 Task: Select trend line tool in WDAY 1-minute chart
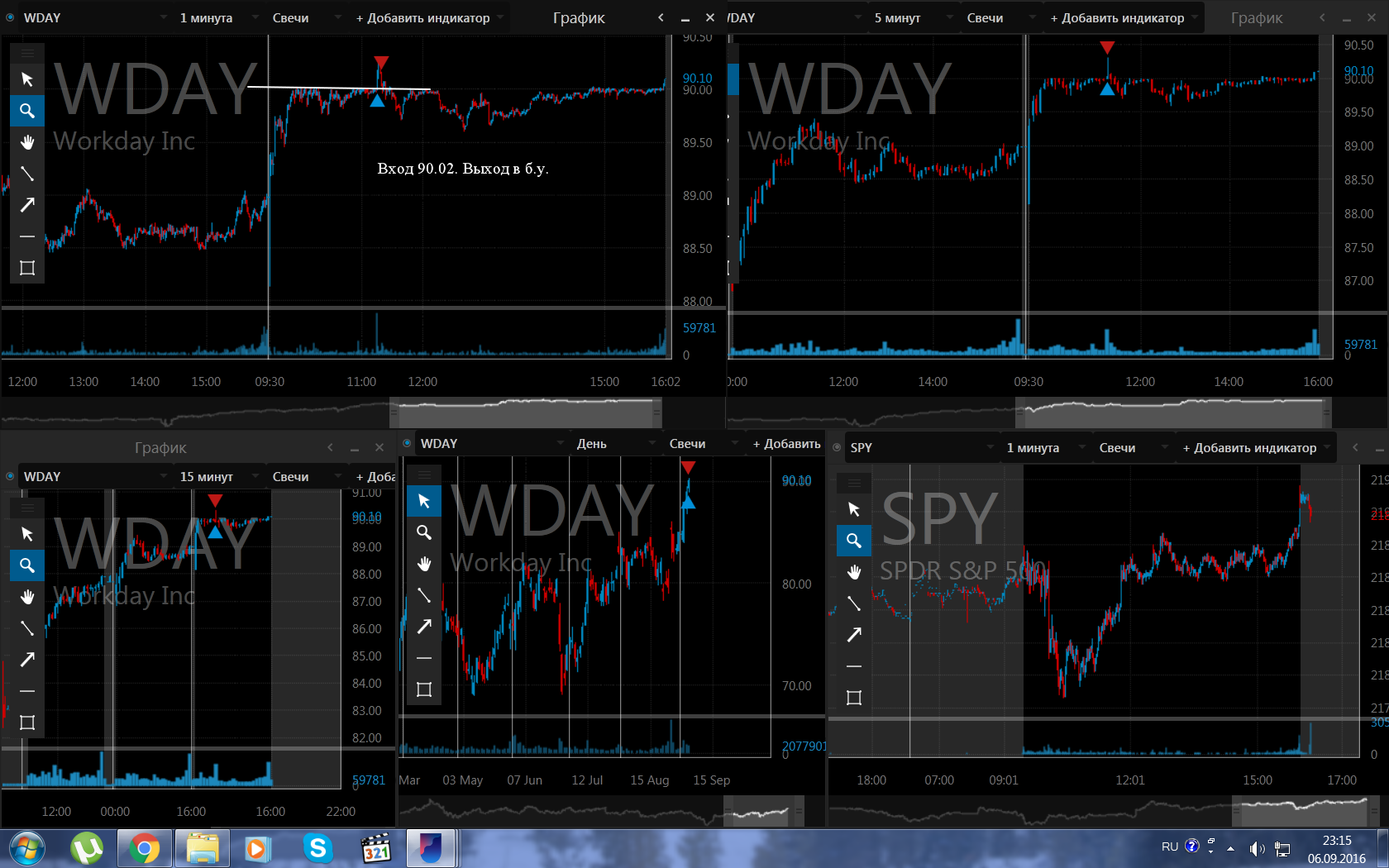[x=27, y=174]
